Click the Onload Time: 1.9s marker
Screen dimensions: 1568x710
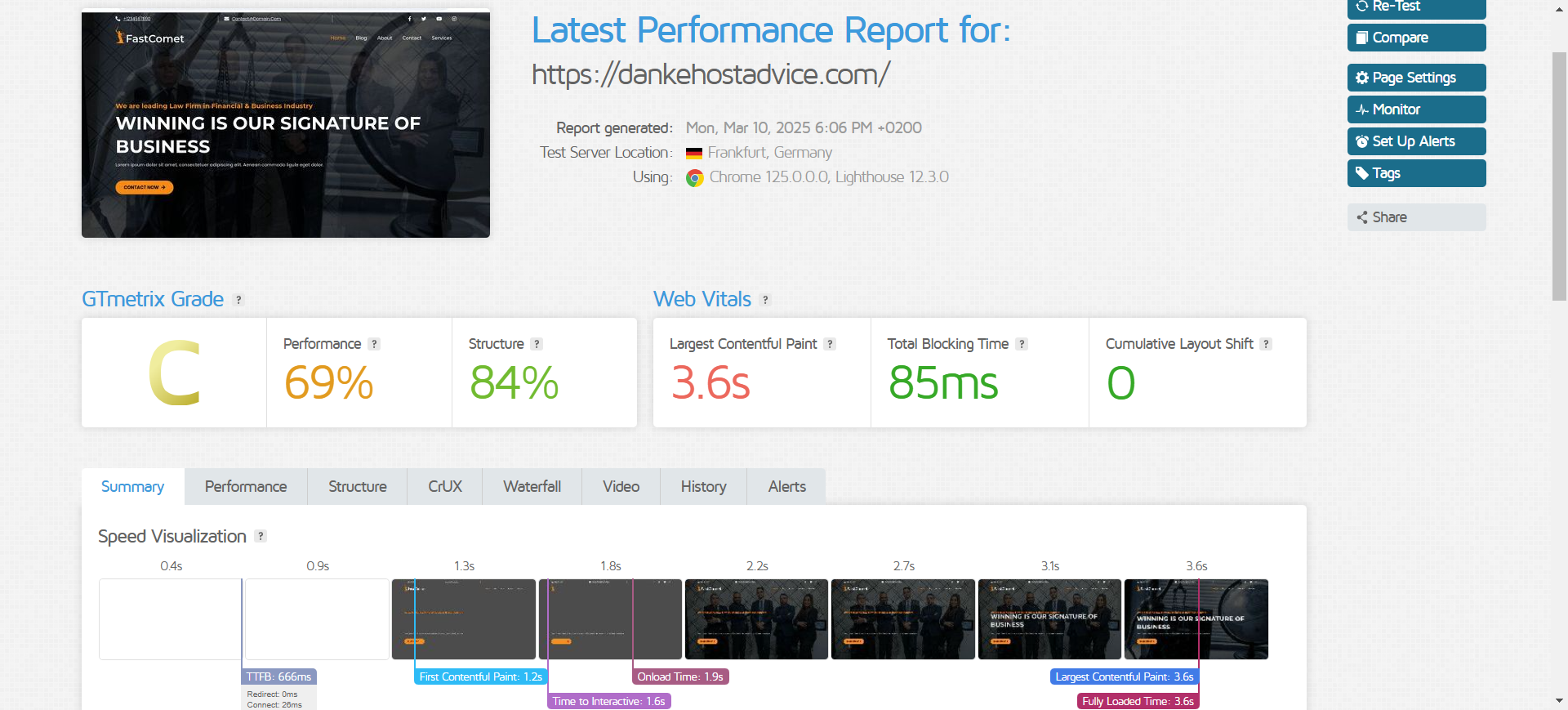(x=680, y=677)
